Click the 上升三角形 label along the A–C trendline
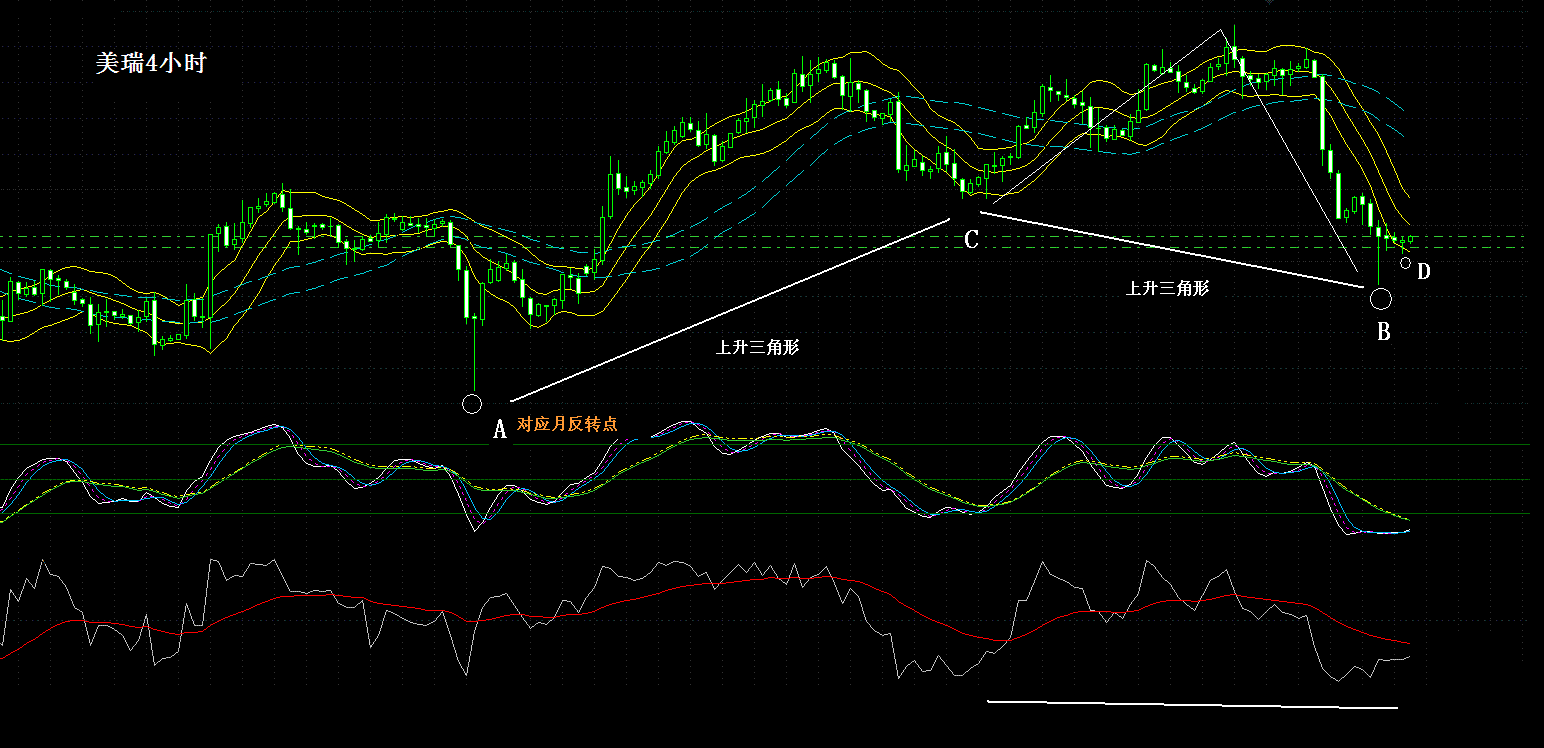The image size is (1544, 748). point(757,348)
